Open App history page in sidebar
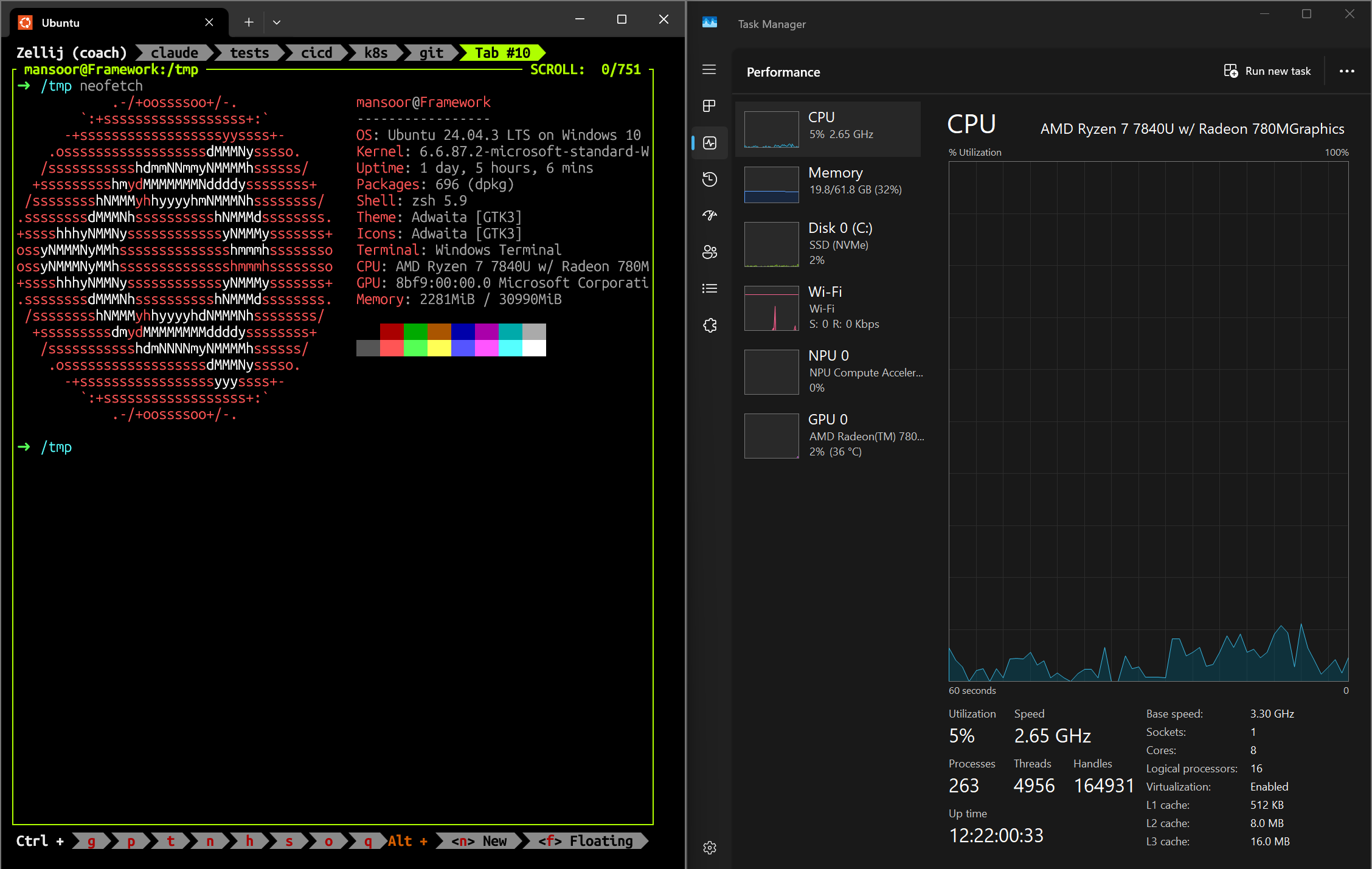The height and width of the screenshot is (869, 1372). [709, 179]
